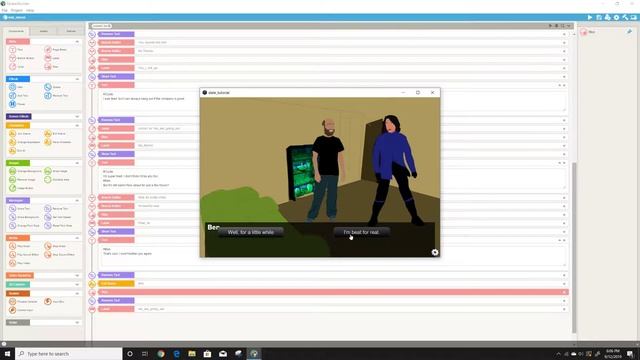Collapse the Story components category
The image size is (640, 360).
77,42
